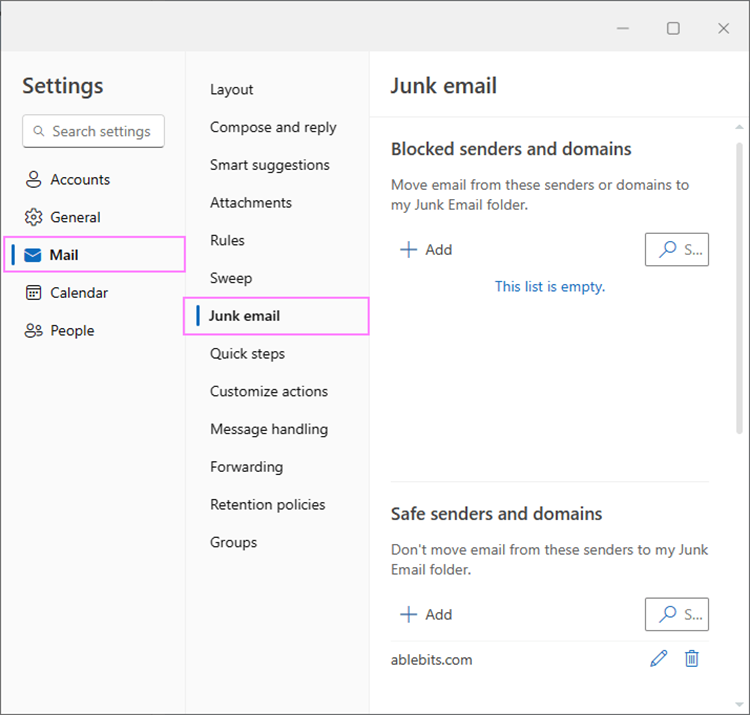Maximize the Settings window
Screen dimensions: 750x715
pyautogui.click(x=673, y=28)
